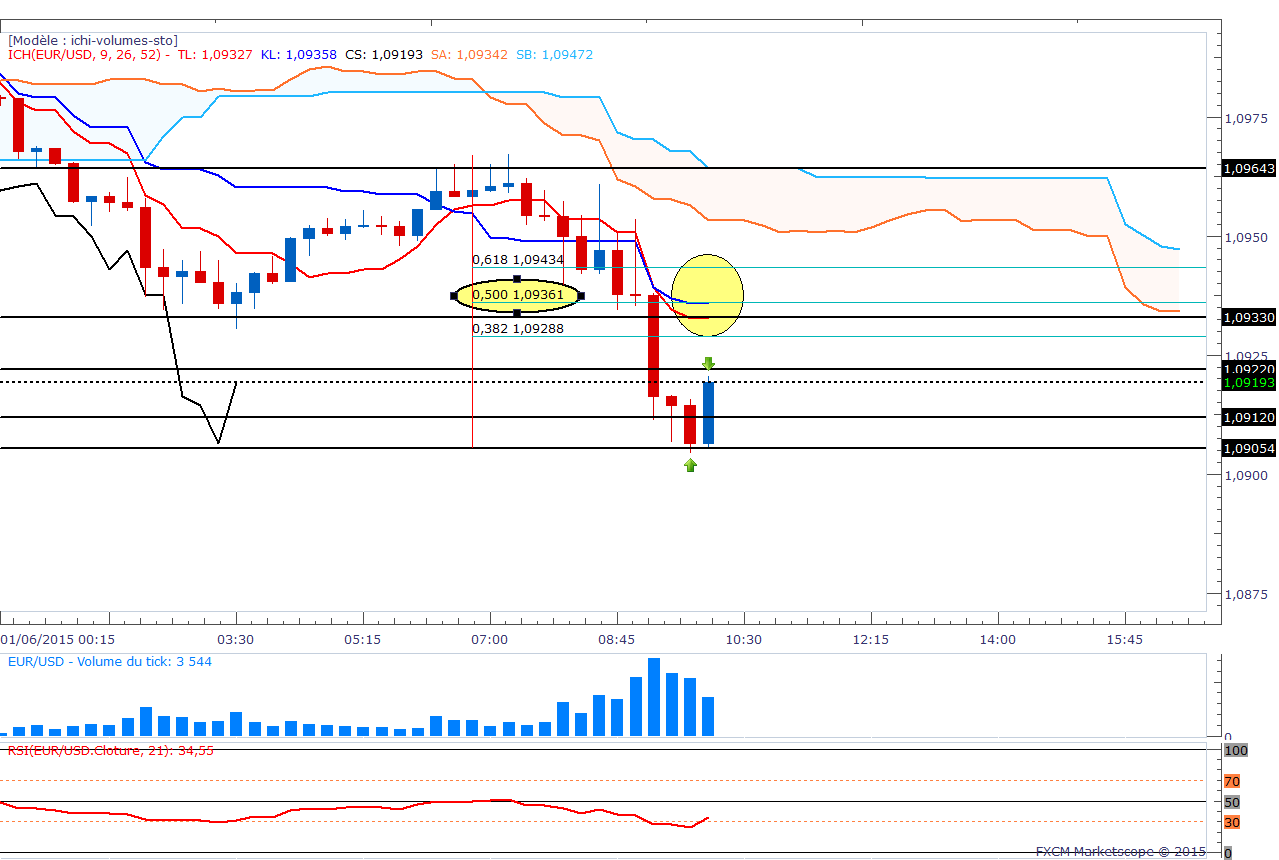The image size is (1279, 860).
Task: Click the green up arrow marker below the candles
Action: pyautogui.click(x=690, y=464)
